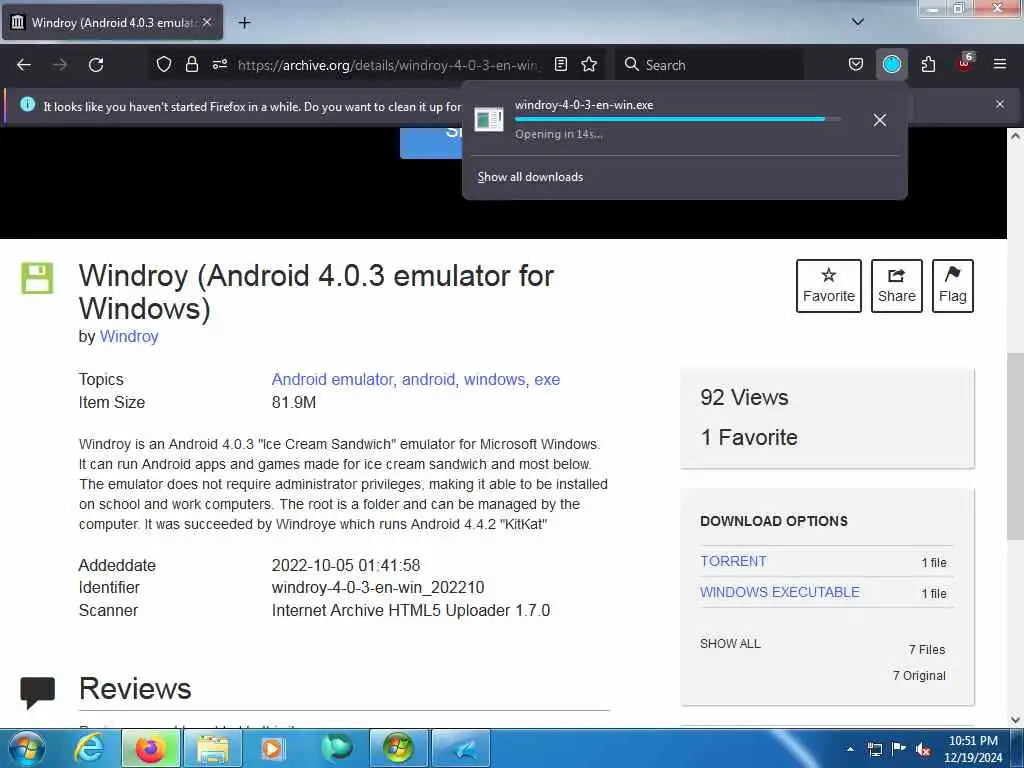
Task: Click the green software floppy icon
Action: [37, 278]
